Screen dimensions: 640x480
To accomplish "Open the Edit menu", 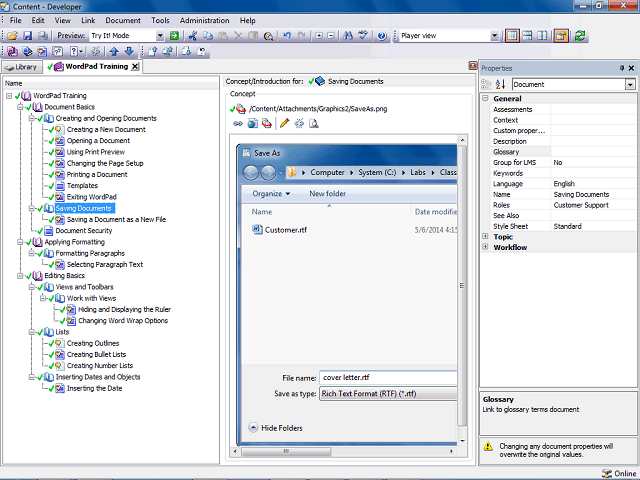I will point(38,20).
